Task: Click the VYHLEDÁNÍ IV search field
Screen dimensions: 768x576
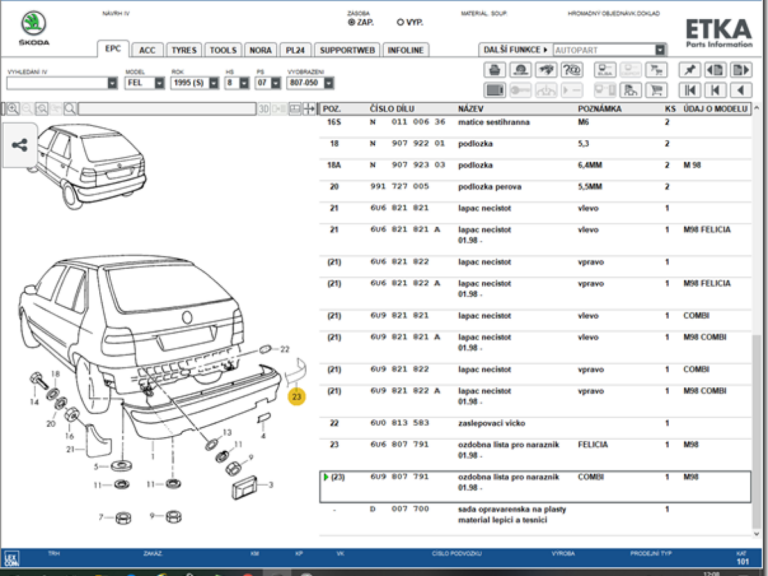Action: [56, 83]
